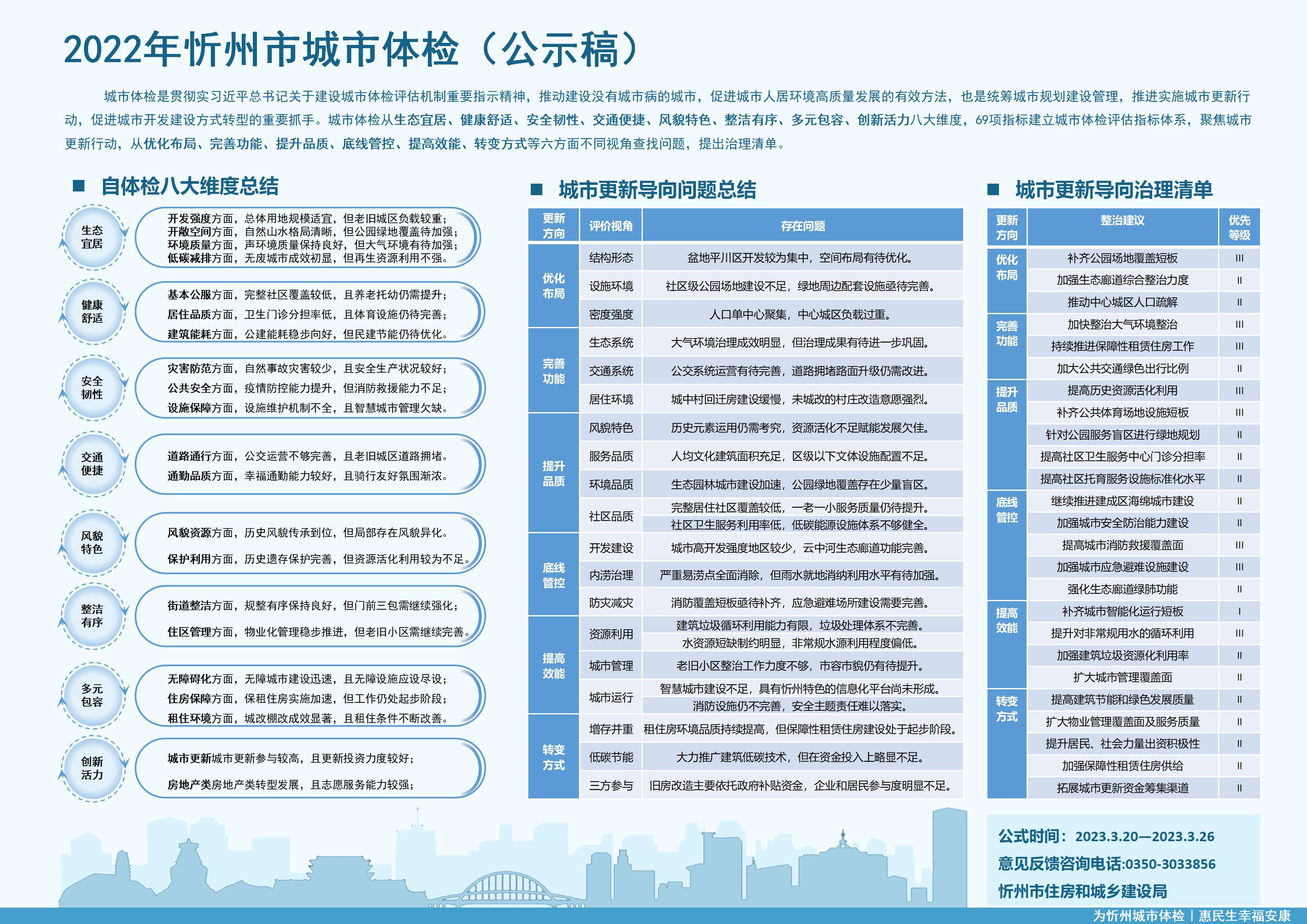Viewport: 1307px width, 924px height.
Task: Click the 健康舒适 circular badge
Action: tap(92, 311)
